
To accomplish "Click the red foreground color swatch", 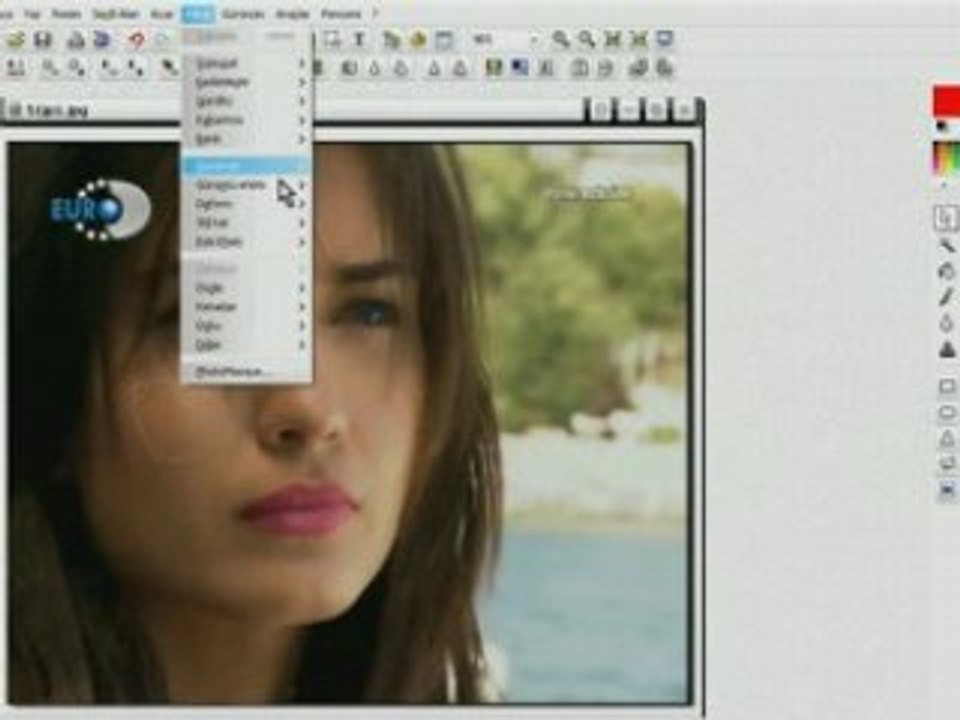I will pos(946,101).
